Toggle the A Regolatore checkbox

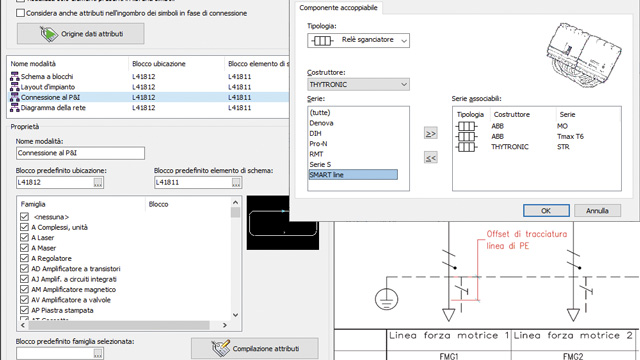[x=24, y=258]
